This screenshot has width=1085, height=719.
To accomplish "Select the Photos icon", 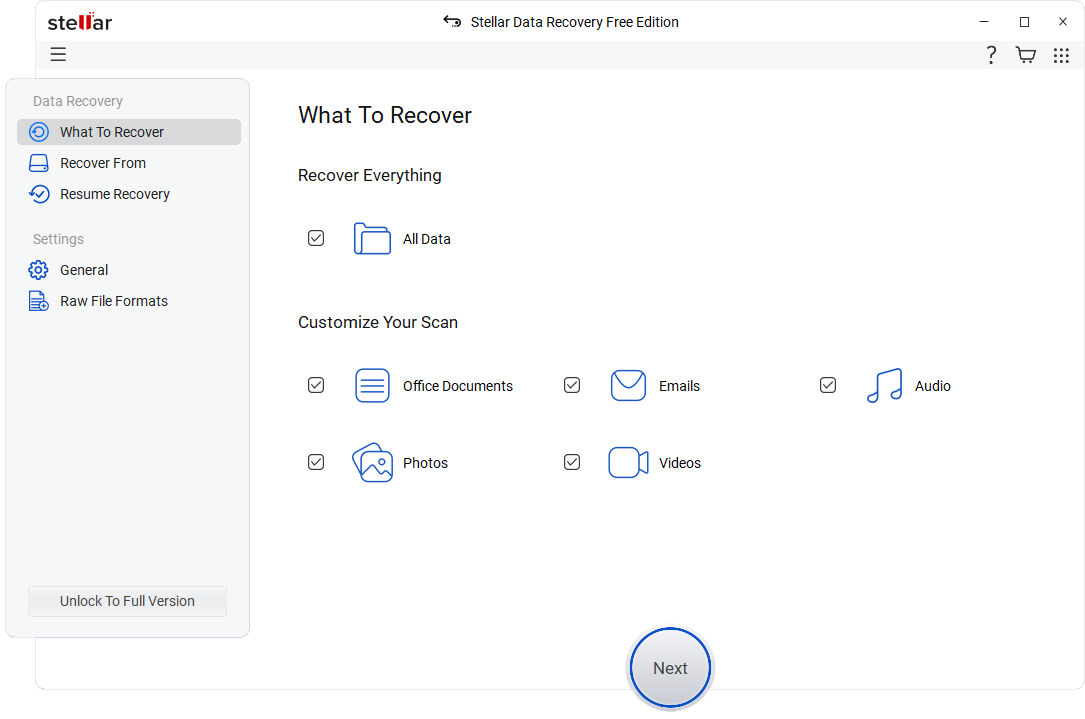I will pos(372,462).
